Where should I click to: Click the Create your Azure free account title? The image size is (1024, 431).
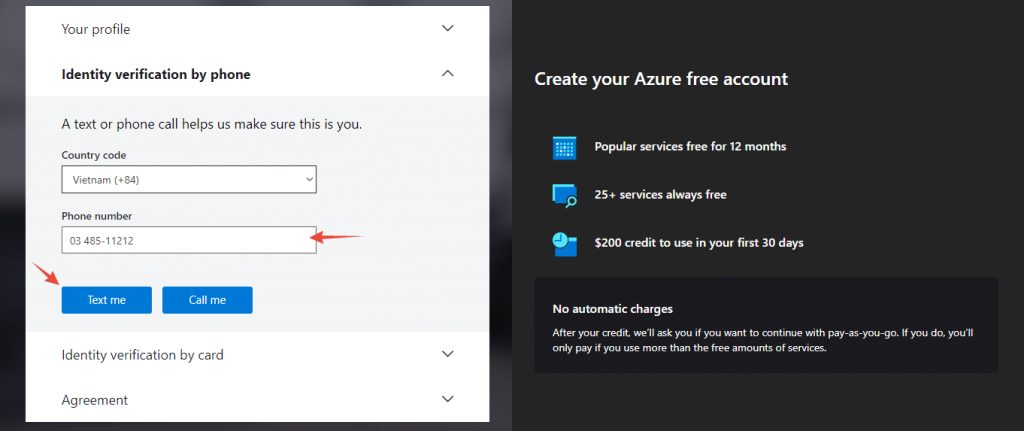(662, 79)
